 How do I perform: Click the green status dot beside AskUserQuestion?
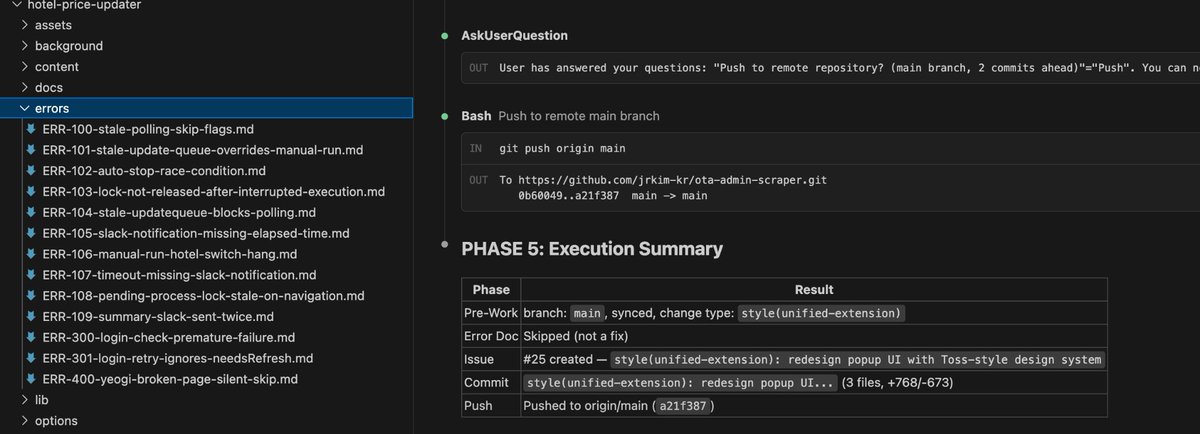click(x=444, y=36)
